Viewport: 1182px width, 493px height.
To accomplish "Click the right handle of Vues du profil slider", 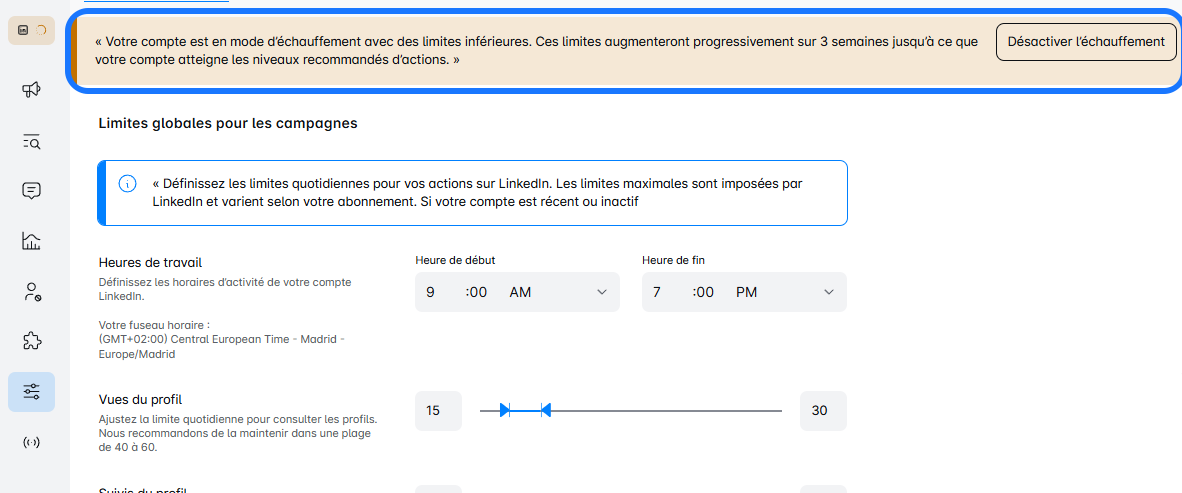I will click(x=545, y=410).
